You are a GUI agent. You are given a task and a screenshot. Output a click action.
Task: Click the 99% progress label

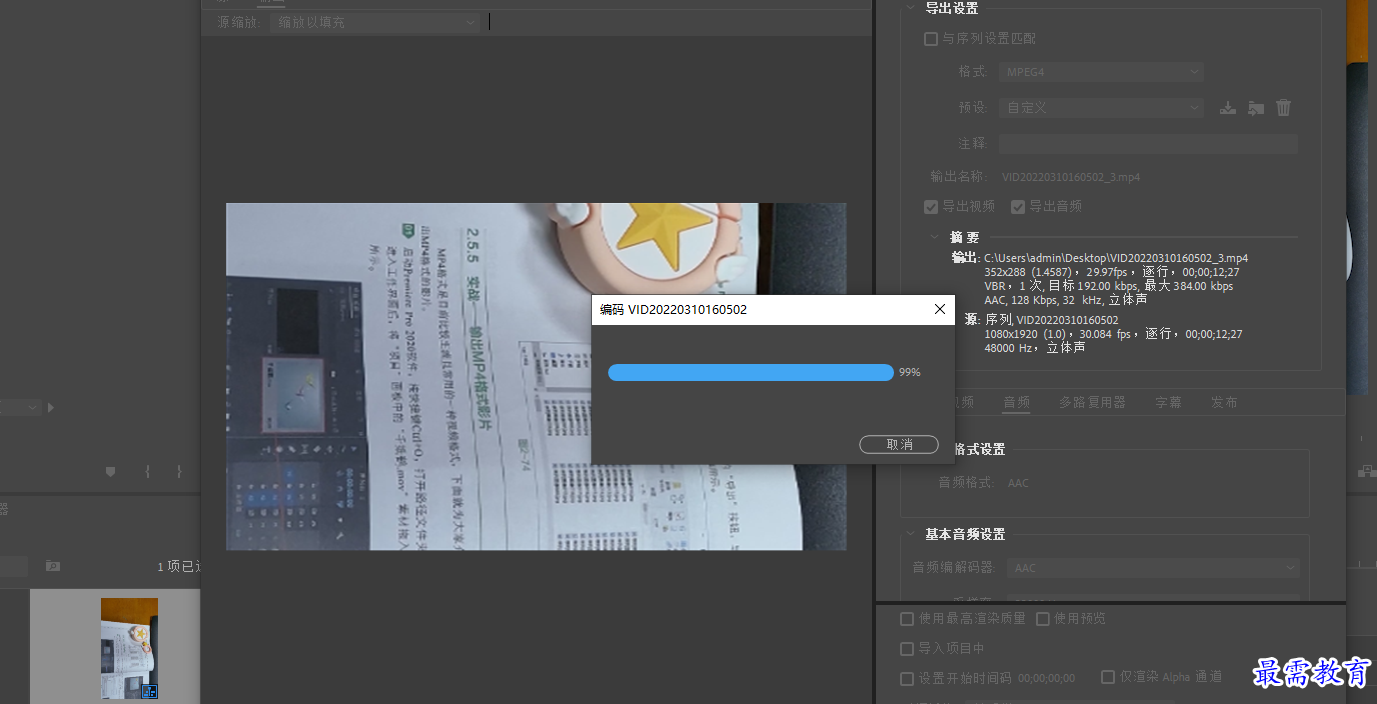point(909,372)
